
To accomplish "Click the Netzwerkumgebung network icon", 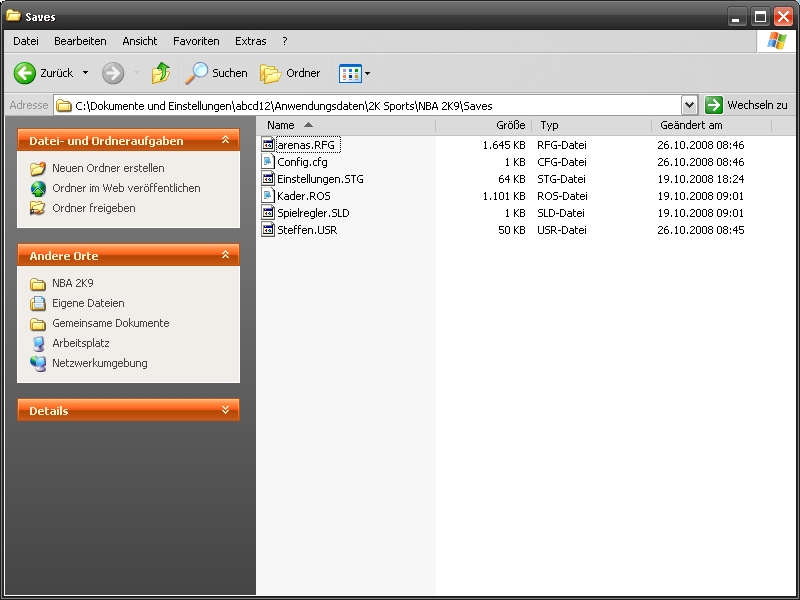I will tap(38, 363).
